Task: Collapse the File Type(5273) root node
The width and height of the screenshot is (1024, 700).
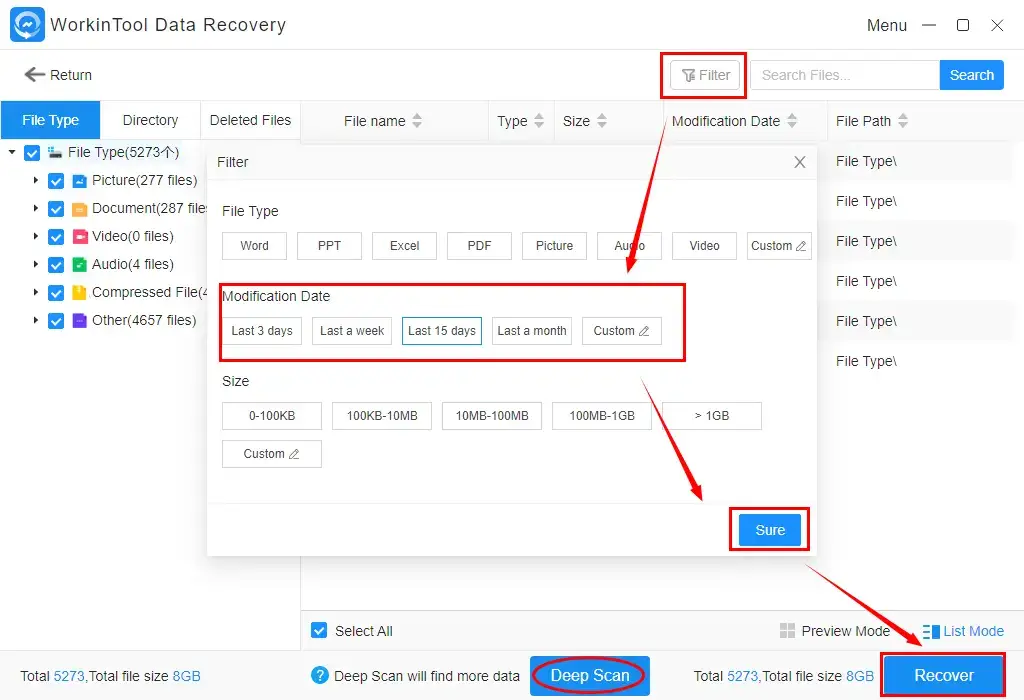Action: point(12,152)
